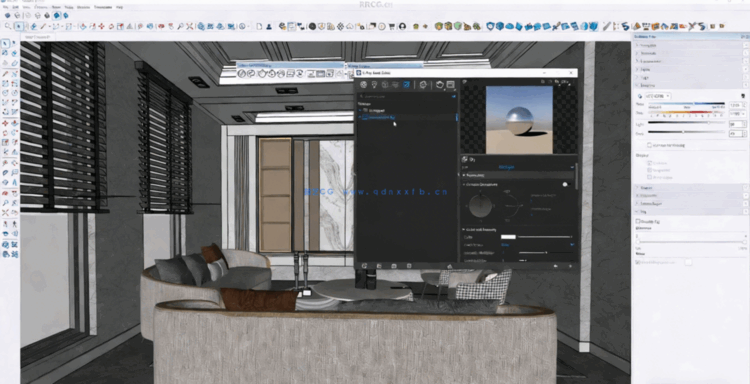Screen dimensions: 750x384
Task: Open the UTC time zone dropdown
Action: pyautogui.click(x=659, y=96)
